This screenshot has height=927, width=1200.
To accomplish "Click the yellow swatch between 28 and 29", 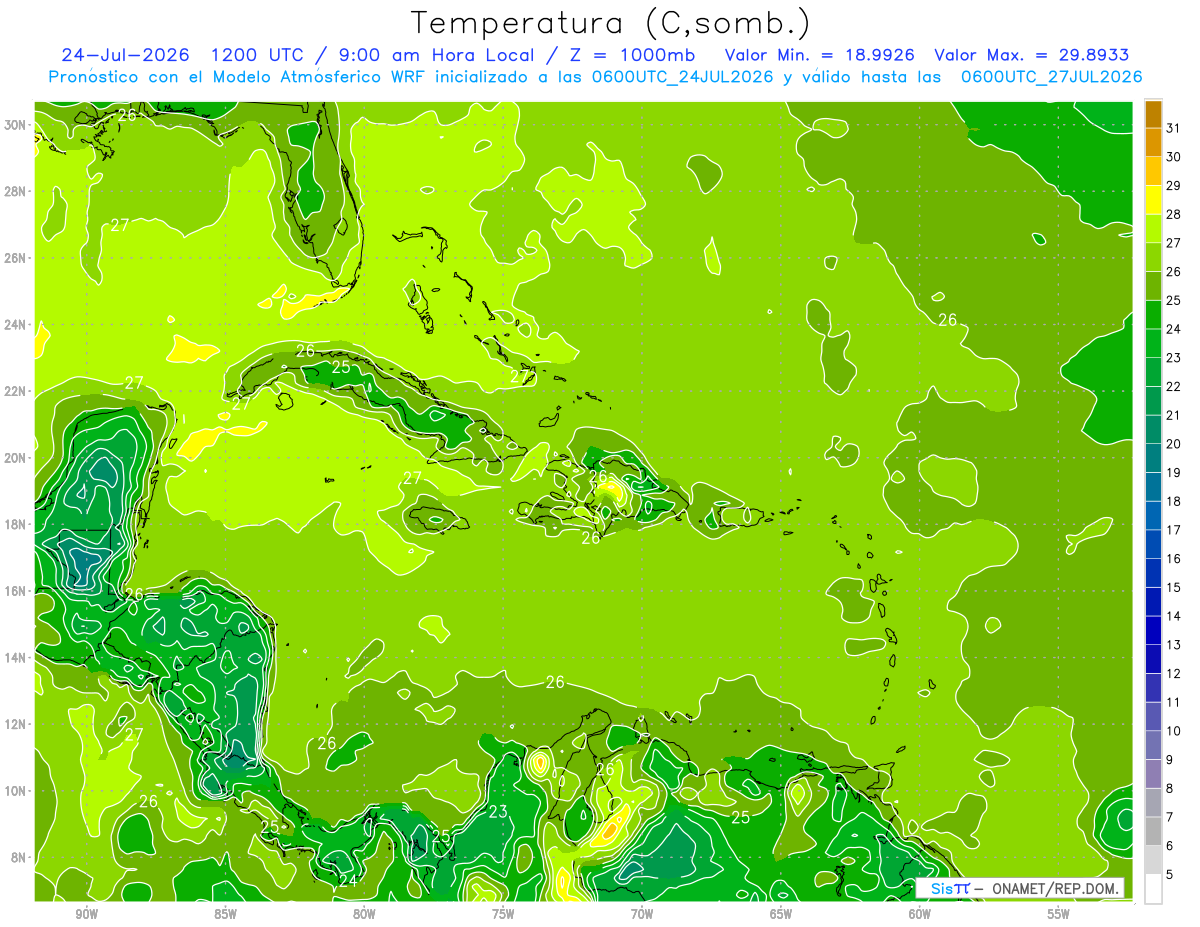I will pyautogui.click(x=1153, y=200).
